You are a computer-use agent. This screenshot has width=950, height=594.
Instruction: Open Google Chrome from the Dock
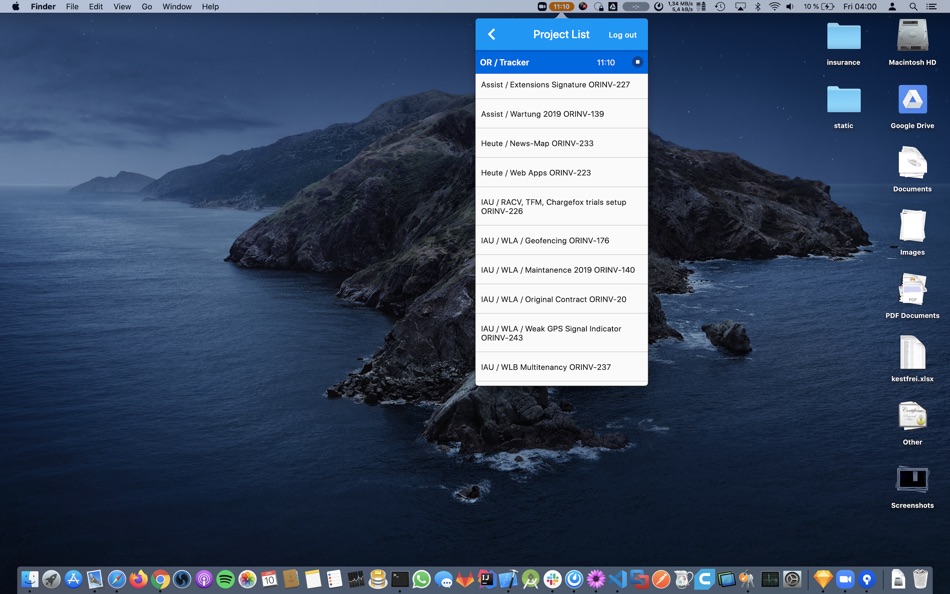coord(161,579)
